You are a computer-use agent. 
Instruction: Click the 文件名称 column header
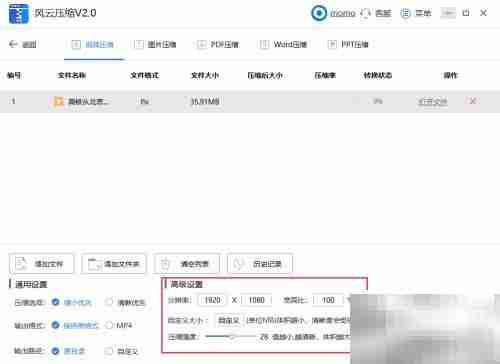(x=72, y=75)
